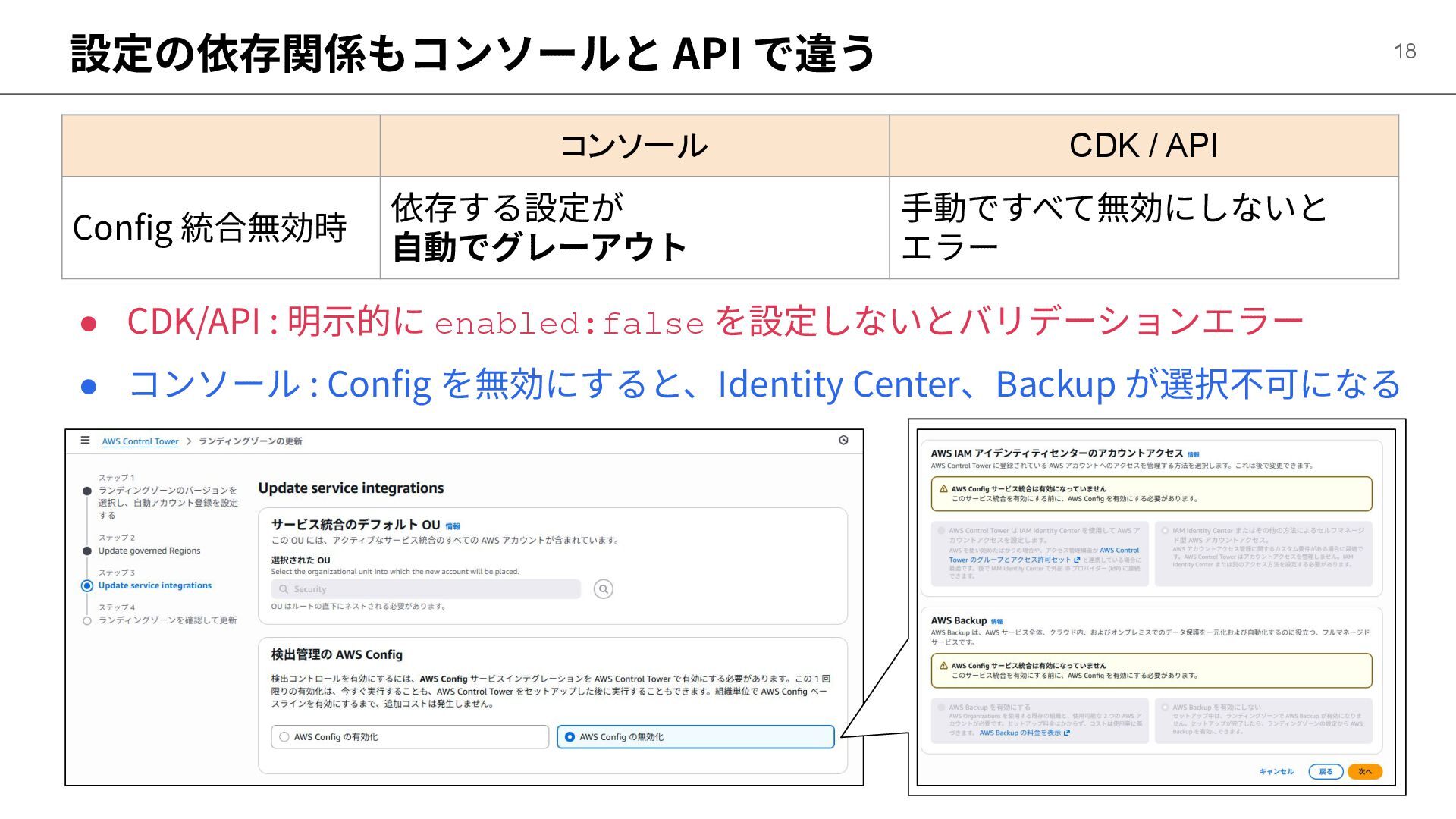
Task: Open the hamburger navigation menu
Action: pos(85,440)
